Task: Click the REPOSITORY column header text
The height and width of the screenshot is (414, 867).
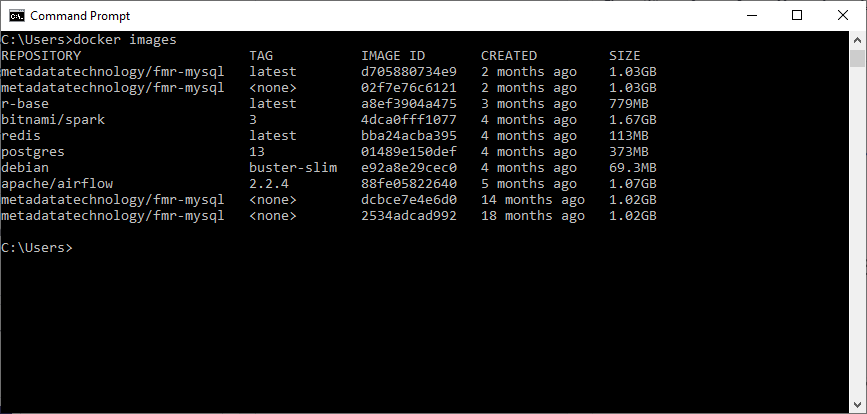Action: click(41, 56)
